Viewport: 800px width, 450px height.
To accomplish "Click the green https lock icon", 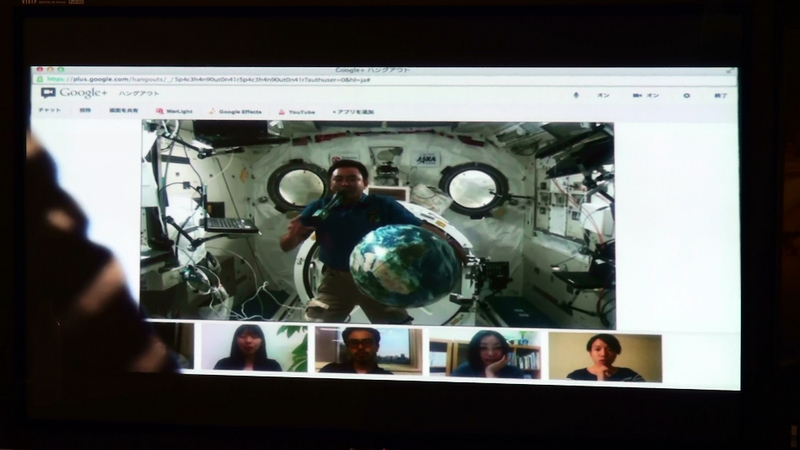I will click(39, 79).
